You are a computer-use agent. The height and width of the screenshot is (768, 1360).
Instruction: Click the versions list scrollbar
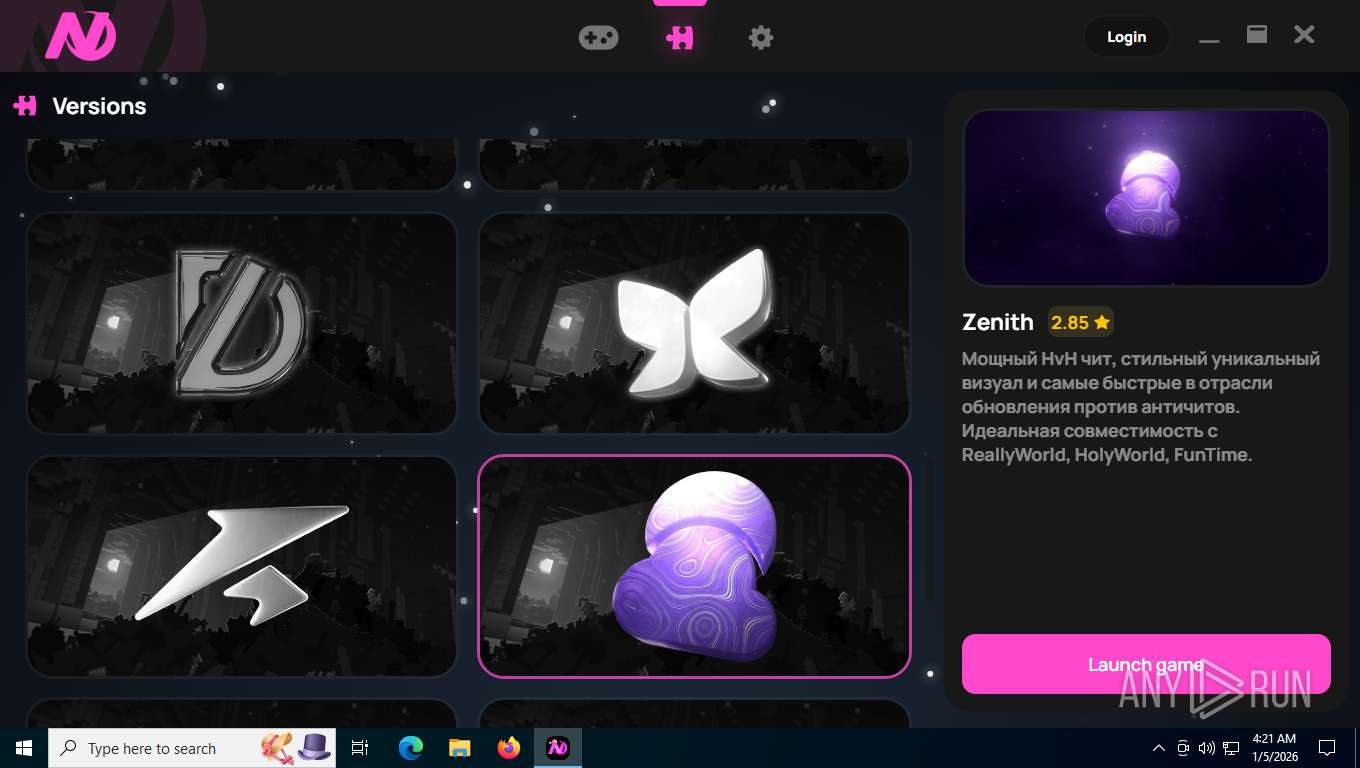click(x=929, y=530)
